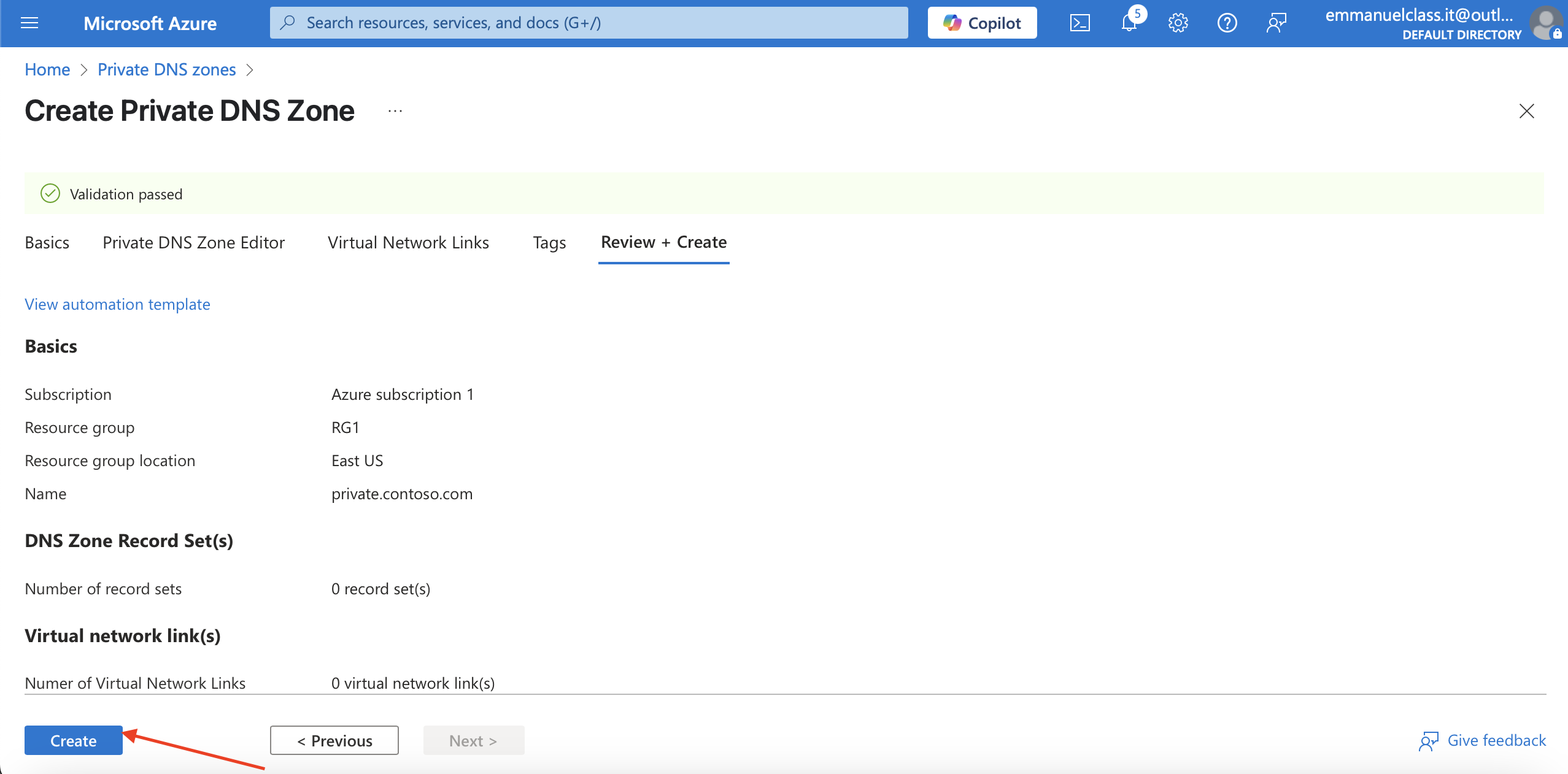Select the Review + Create tab
This screenshot has width=1568, height=774.
663,242
